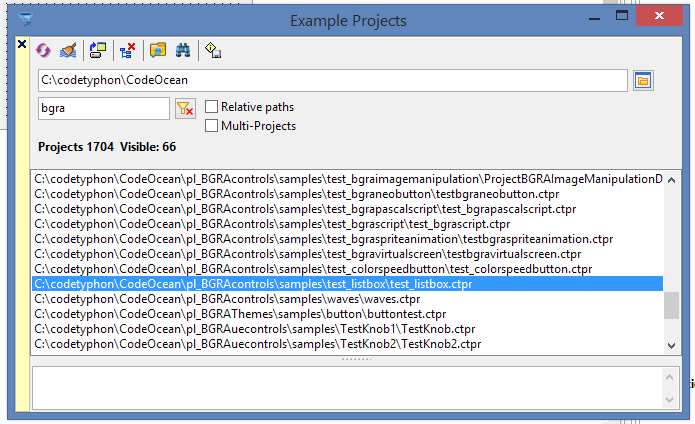Select testbgraneobutton.ctpr project row

348,194
